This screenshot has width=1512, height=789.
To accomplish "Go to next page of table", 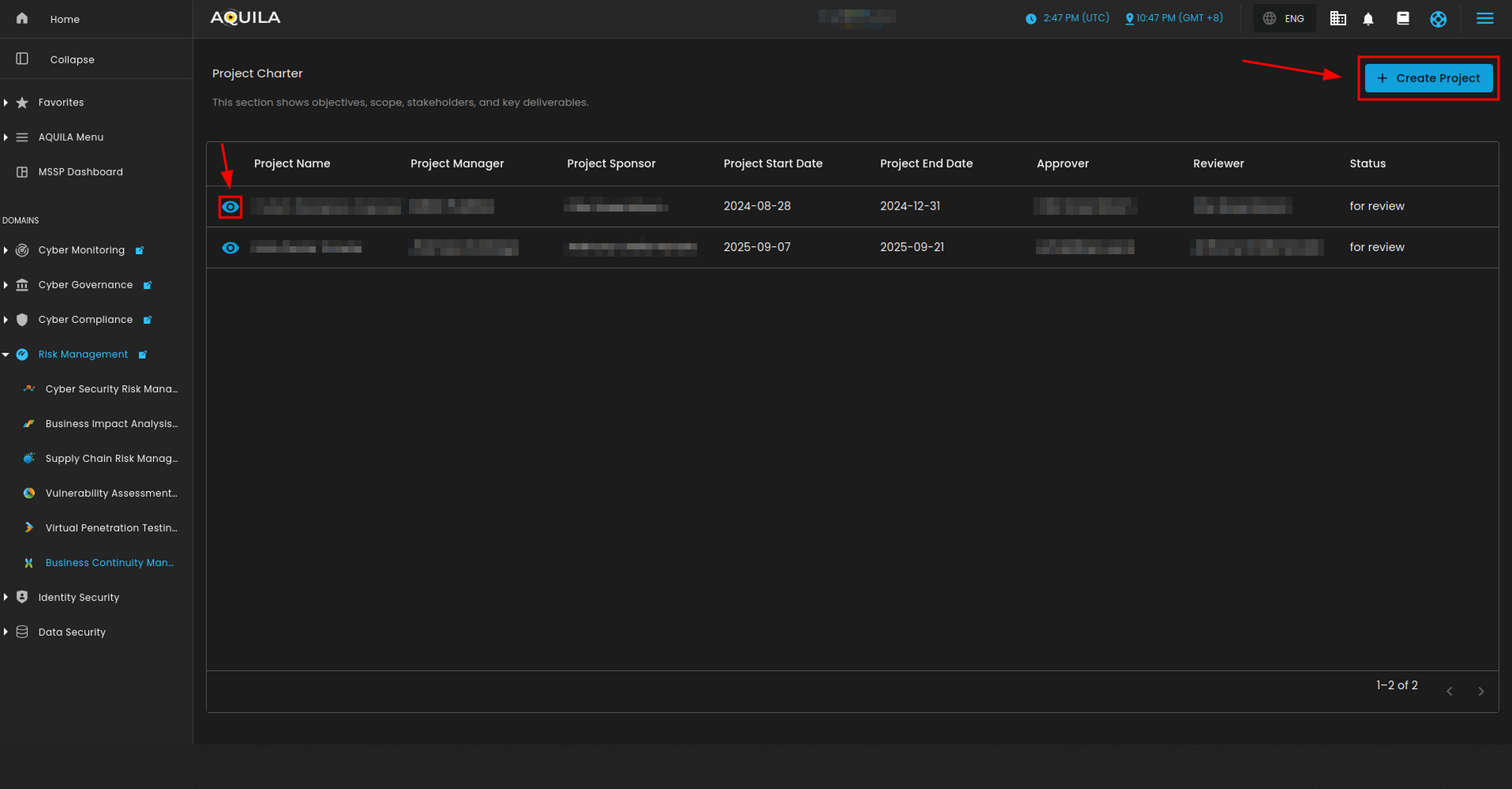I will 1480,691.
